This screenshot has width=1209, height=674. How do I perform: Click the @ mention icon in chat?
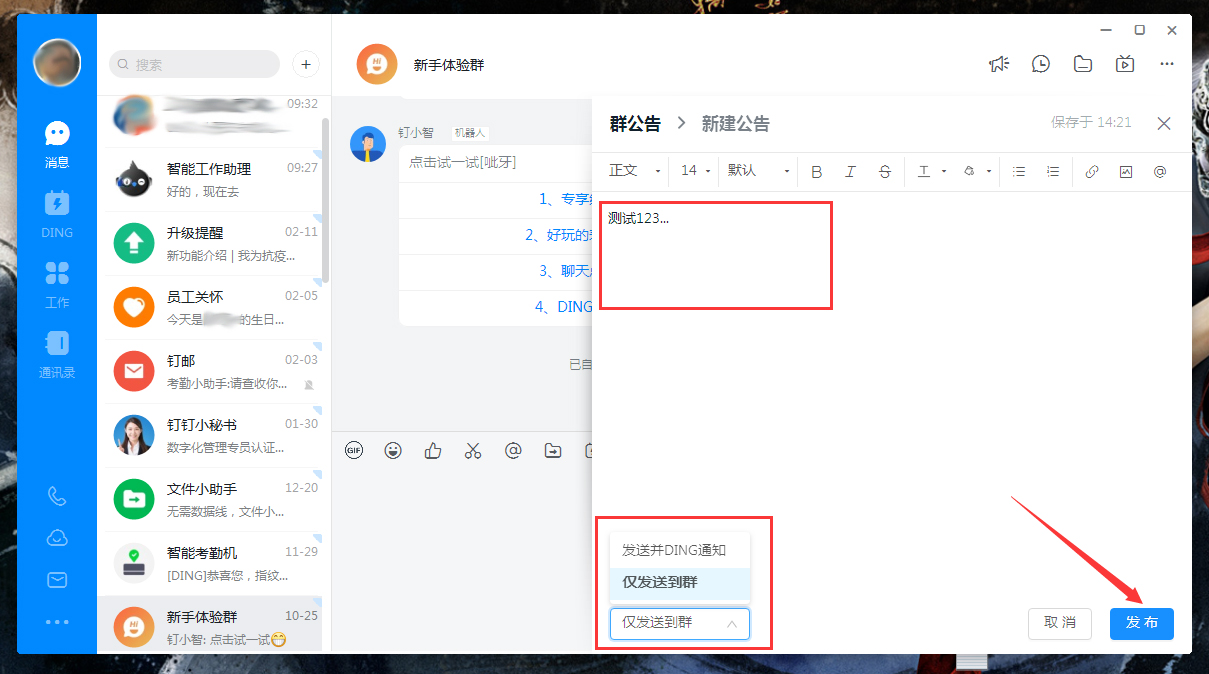point(512,450)
